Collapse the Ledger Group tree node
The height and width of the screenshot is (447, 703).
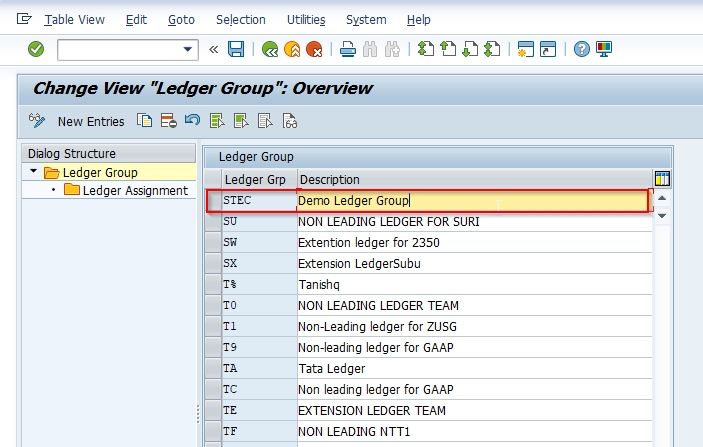(33, 171)
